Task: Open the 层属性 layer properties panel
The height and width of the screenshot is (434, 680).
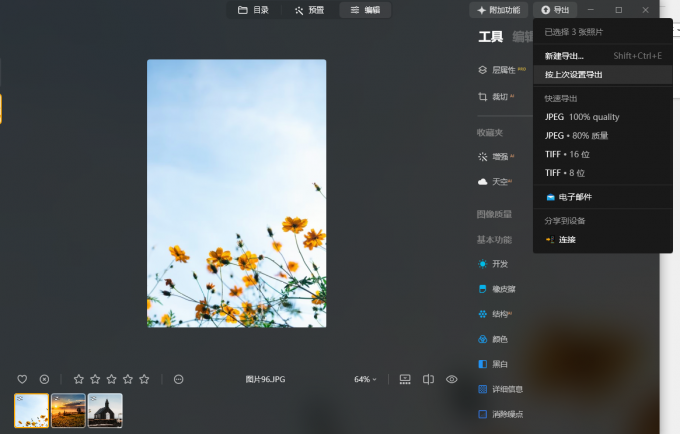Action: click(502, 70)
